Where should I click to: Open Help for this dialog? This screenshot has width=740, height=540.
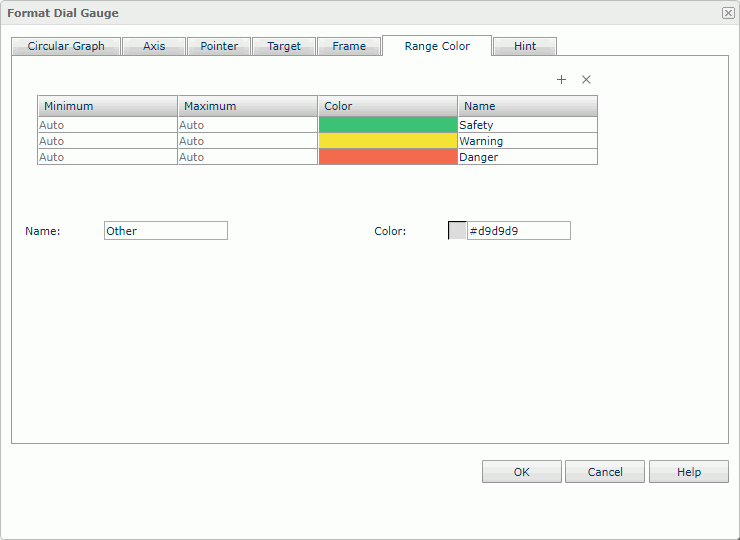pos(688,472)
